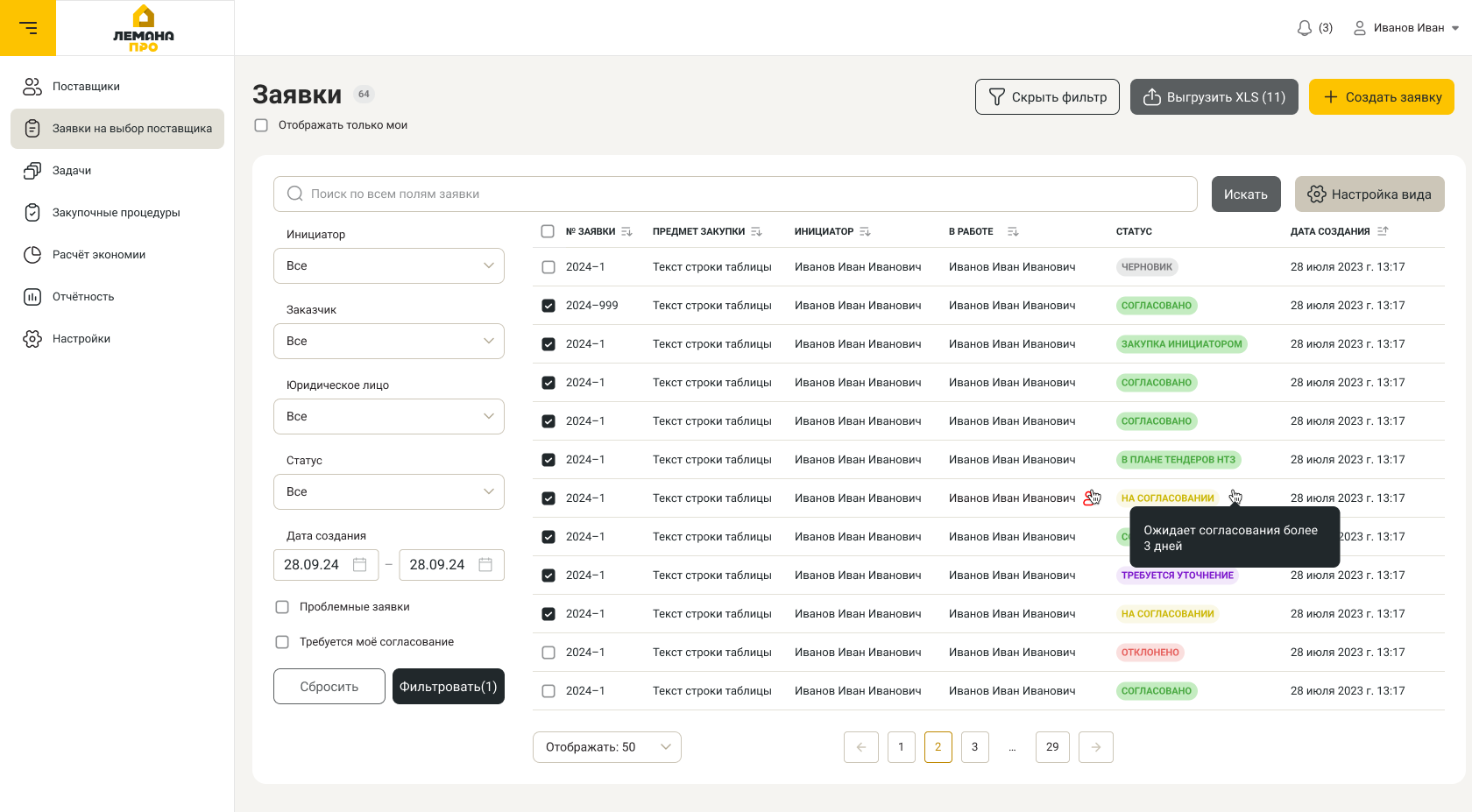The width and height of the screenshot is (1472, 812).
Task: Check the ОТКЛОНЕНО row checkbox
Action: 548,653
